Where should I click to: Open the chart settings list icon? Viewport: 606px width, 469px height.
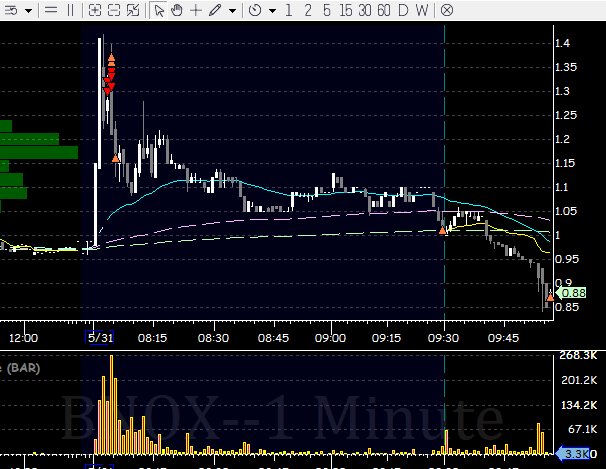[11, 10]
